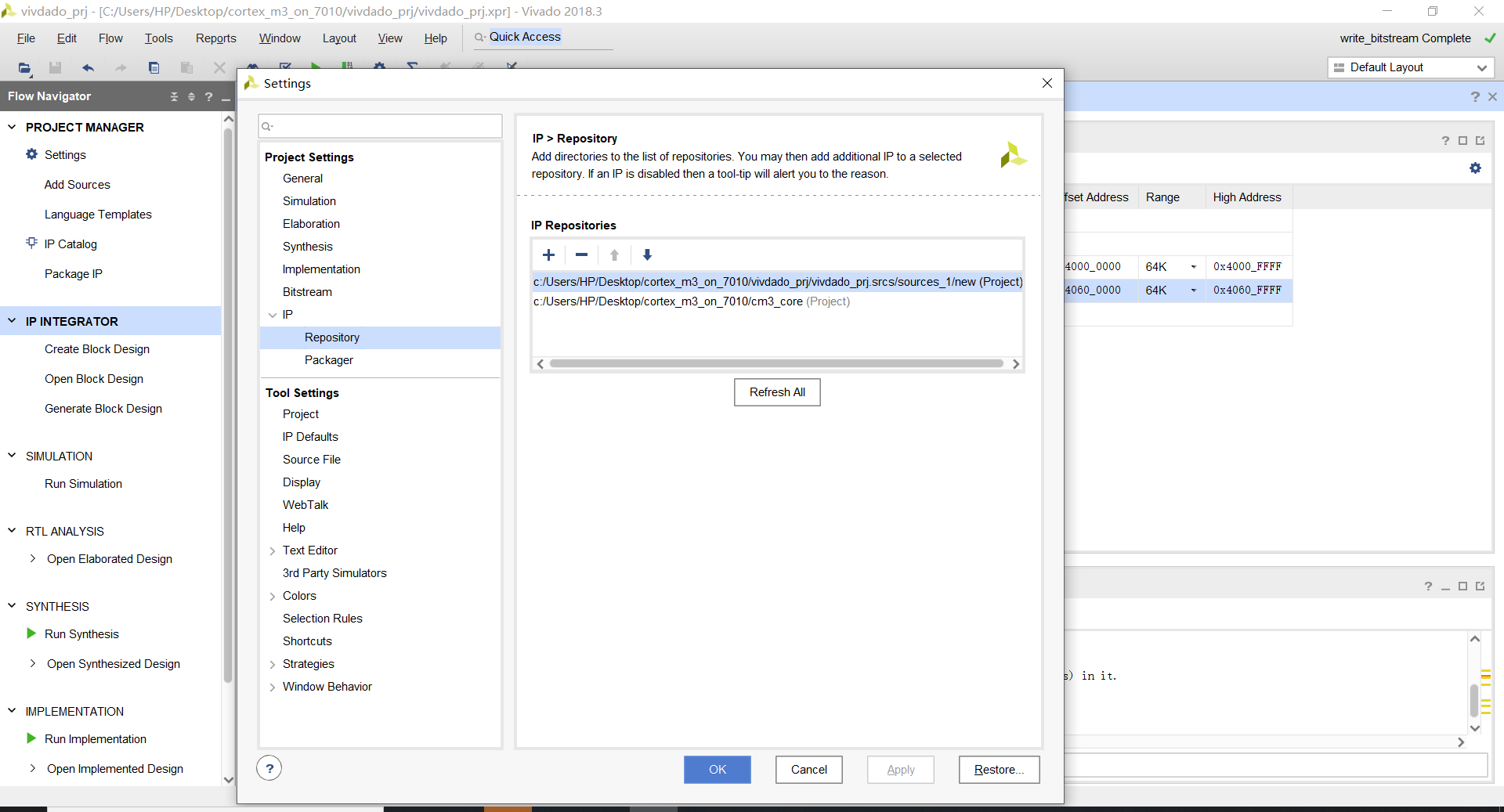Click Refresh All repositories button

click(777, 392)
